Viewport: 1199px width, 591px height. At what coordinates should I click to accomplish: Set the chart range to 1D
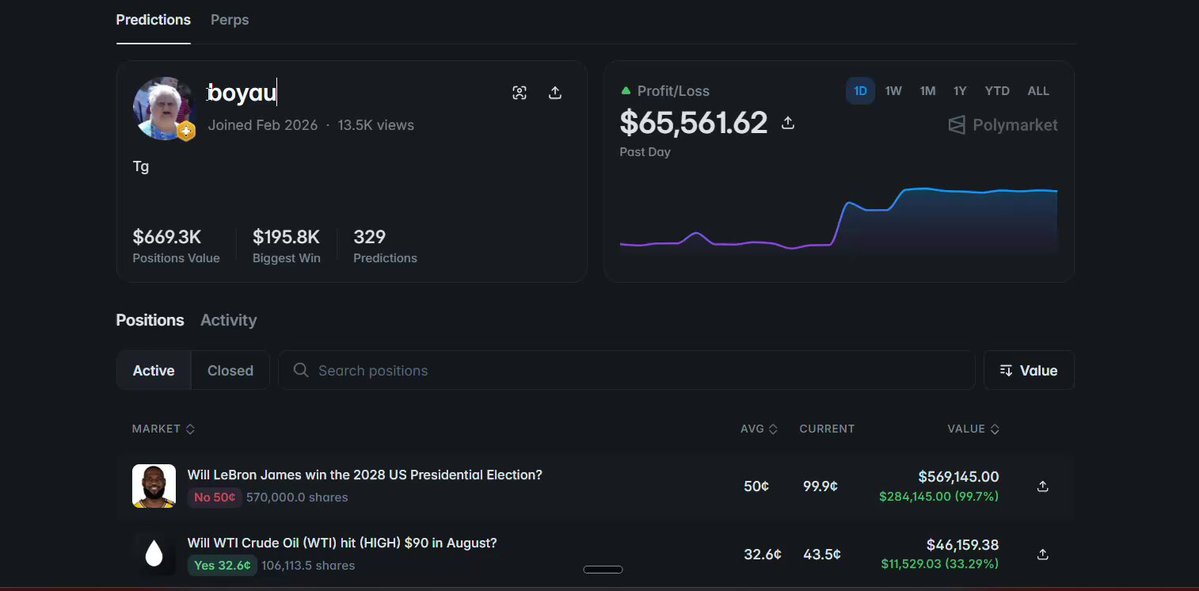(x=860, y=91)
